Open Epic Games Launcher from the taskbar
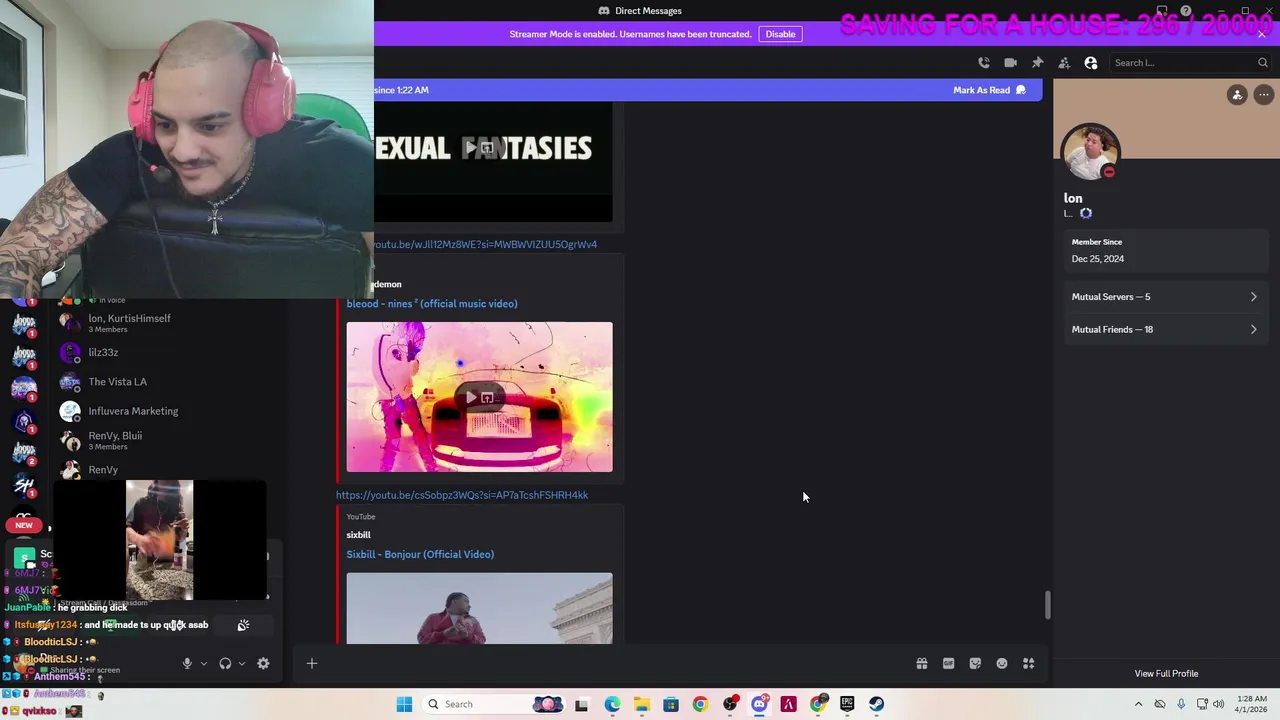 (x=847, y=704)
